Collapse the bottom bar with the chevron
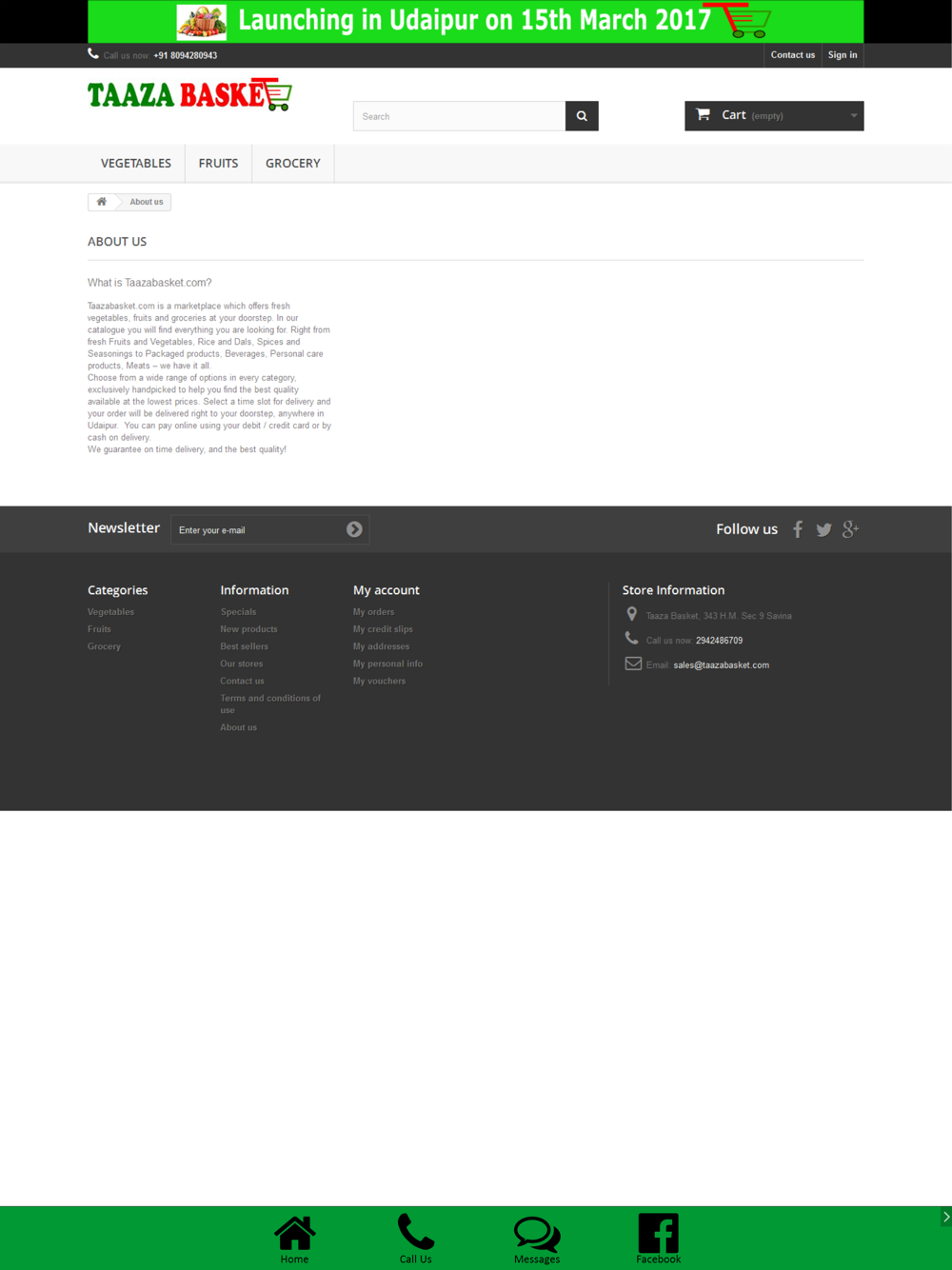Screen dimensions: 952x1270 pos(945,1217)
